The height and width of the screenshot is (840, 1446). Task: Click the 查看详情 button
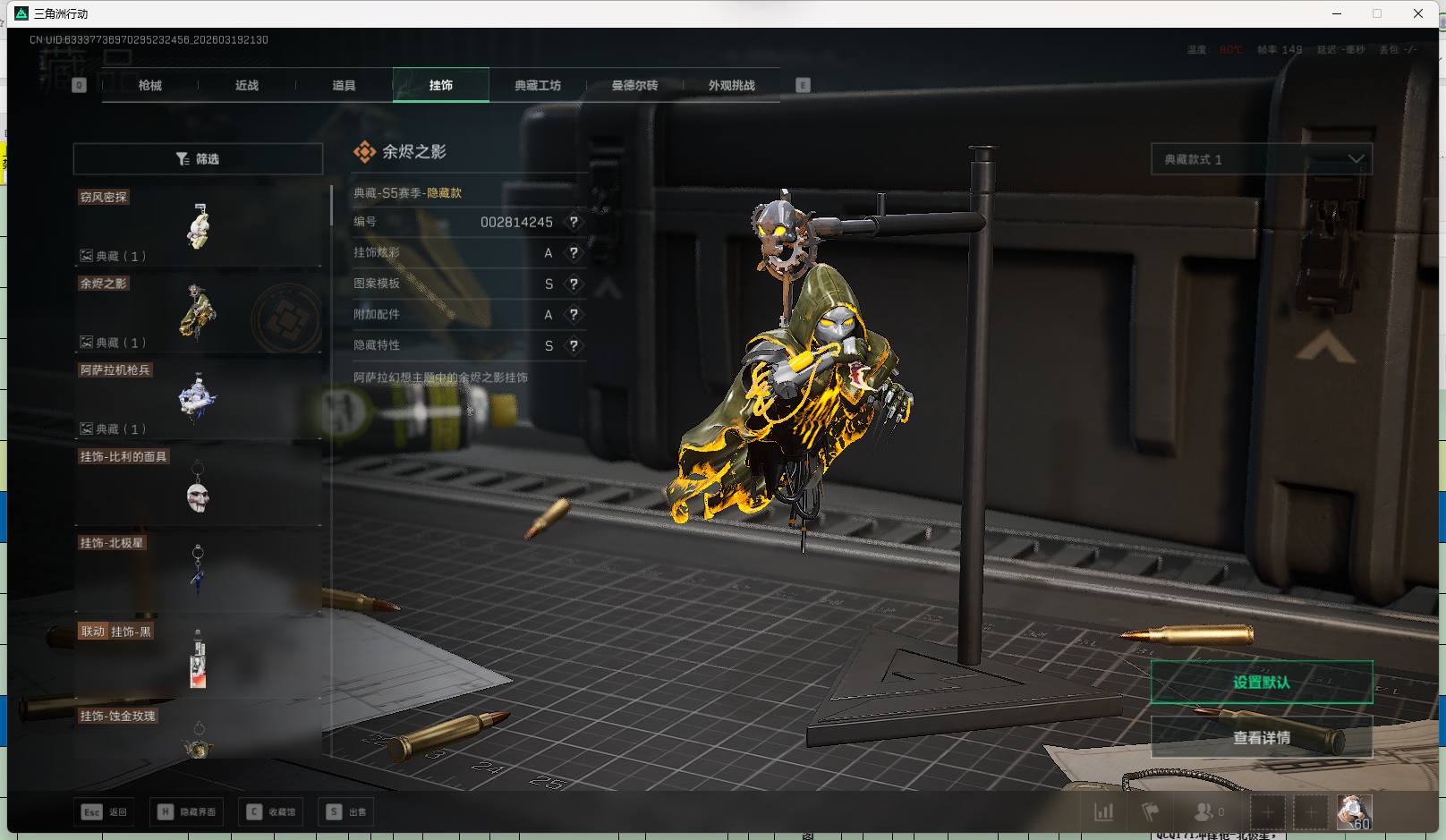[1261, 737]
